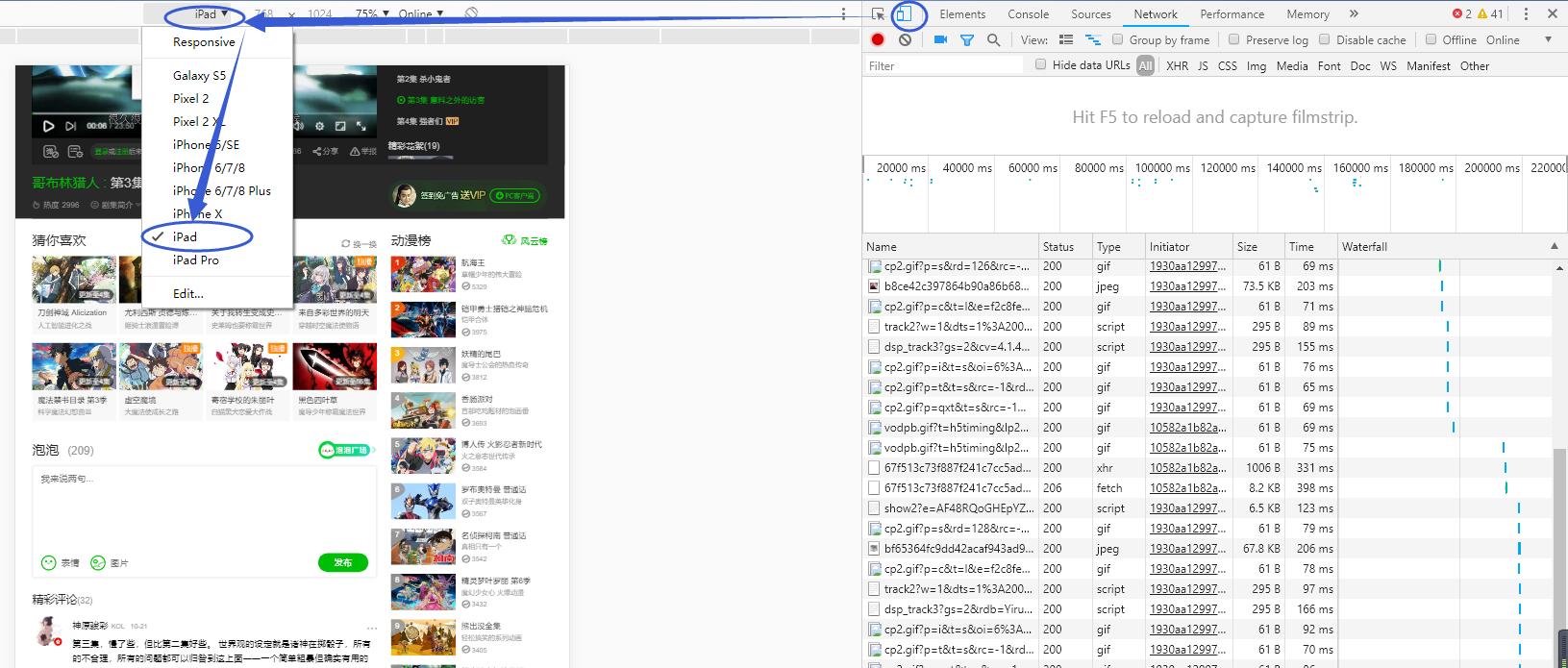Click the inspect element picker icon
The image size is (1568, 668).
coord(878,14)
